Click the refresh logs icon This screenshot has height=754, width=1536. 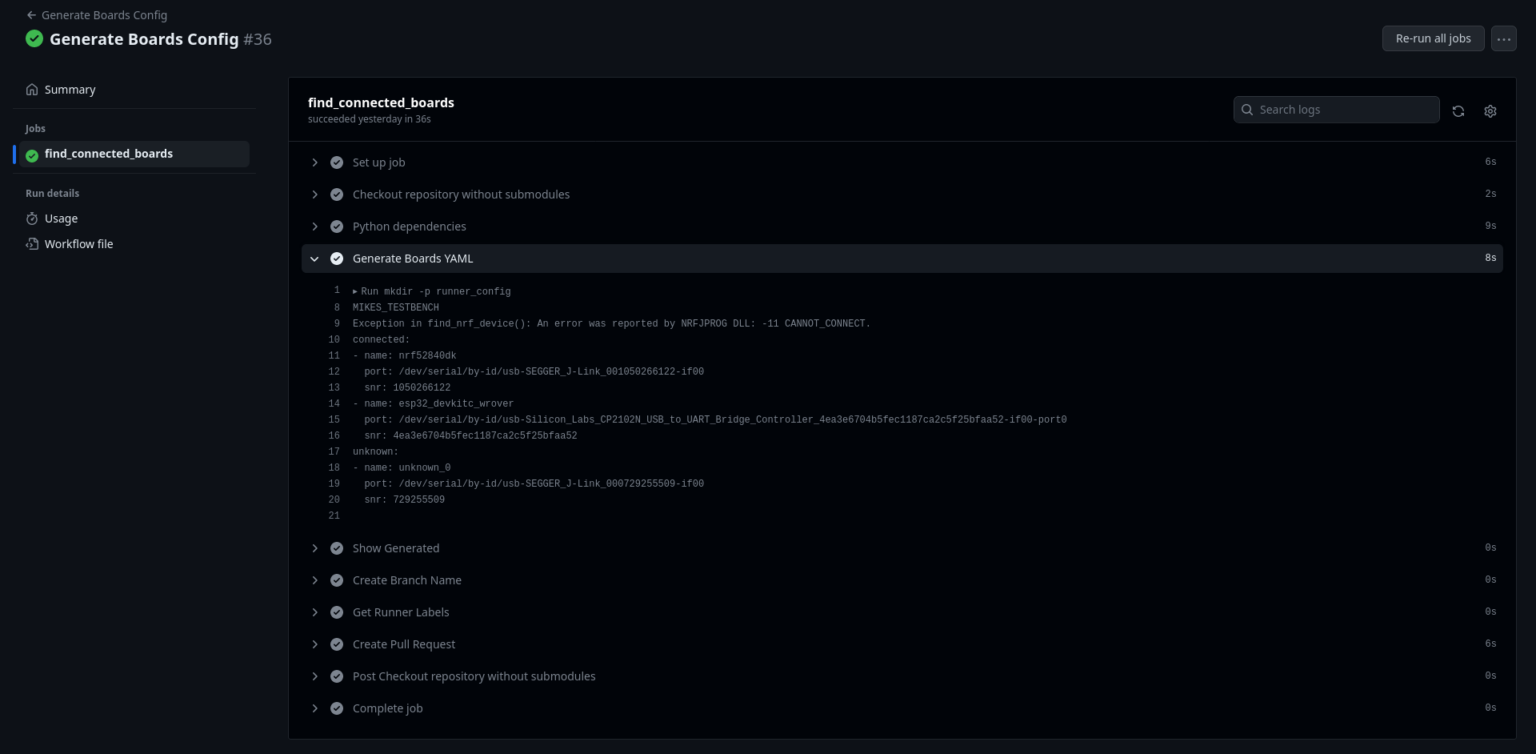(x=1458, y=111)
